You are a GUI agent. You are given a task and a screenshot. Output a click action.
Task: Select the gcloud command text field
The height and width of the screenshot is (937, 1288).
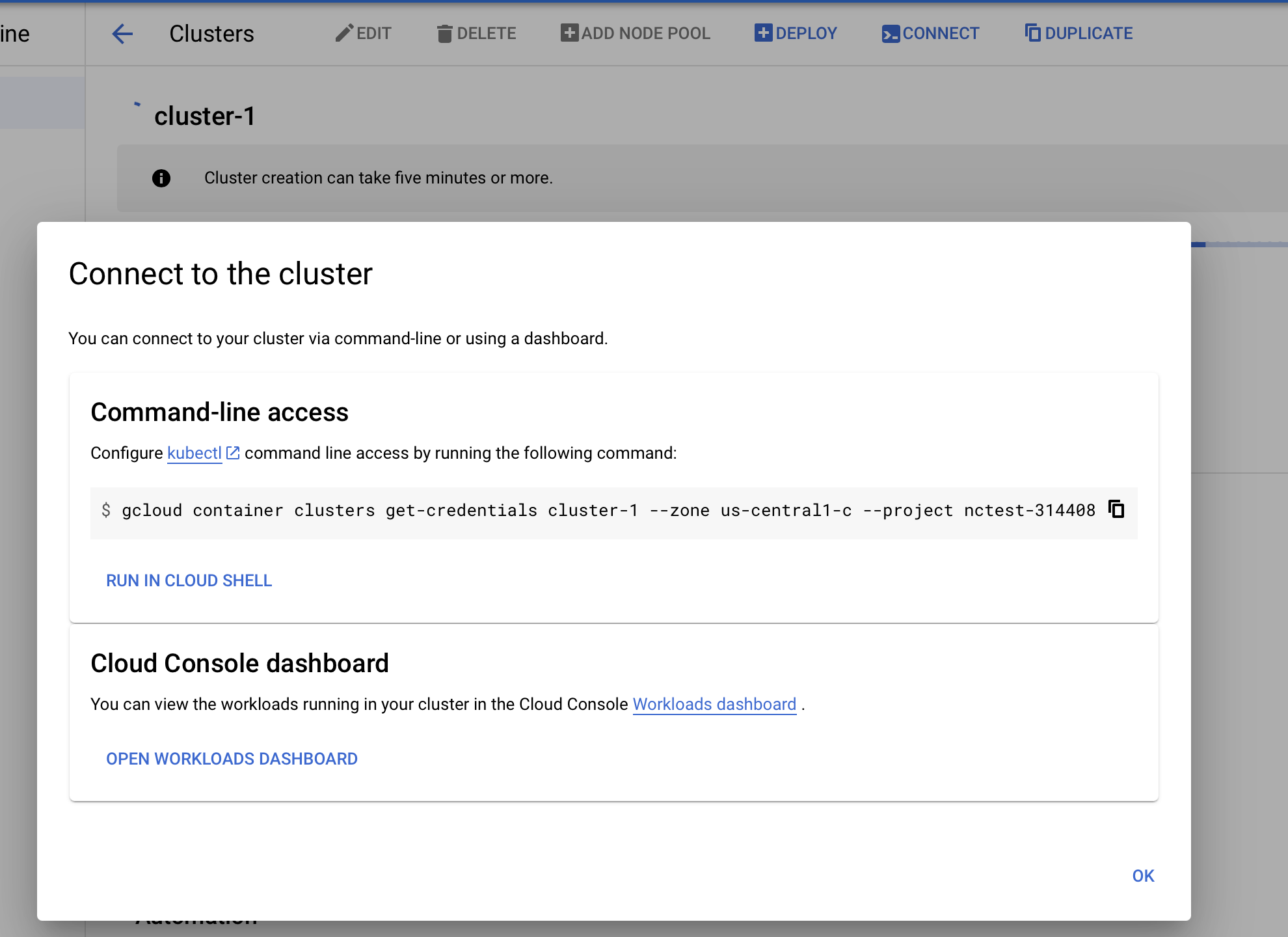(585, 513)
